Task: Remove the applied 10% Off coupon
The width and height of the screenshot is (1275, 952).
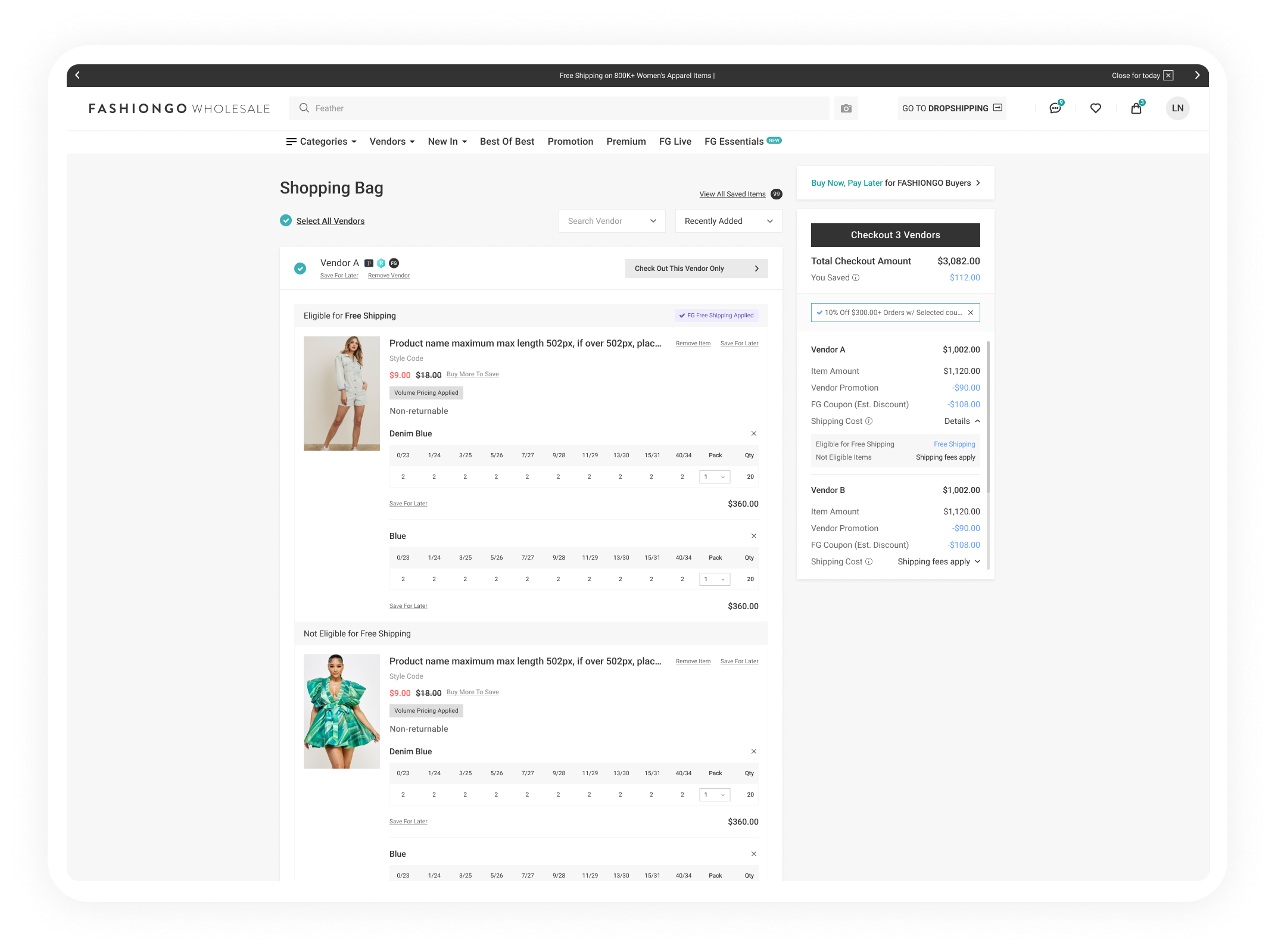Action: coord(970,313)
